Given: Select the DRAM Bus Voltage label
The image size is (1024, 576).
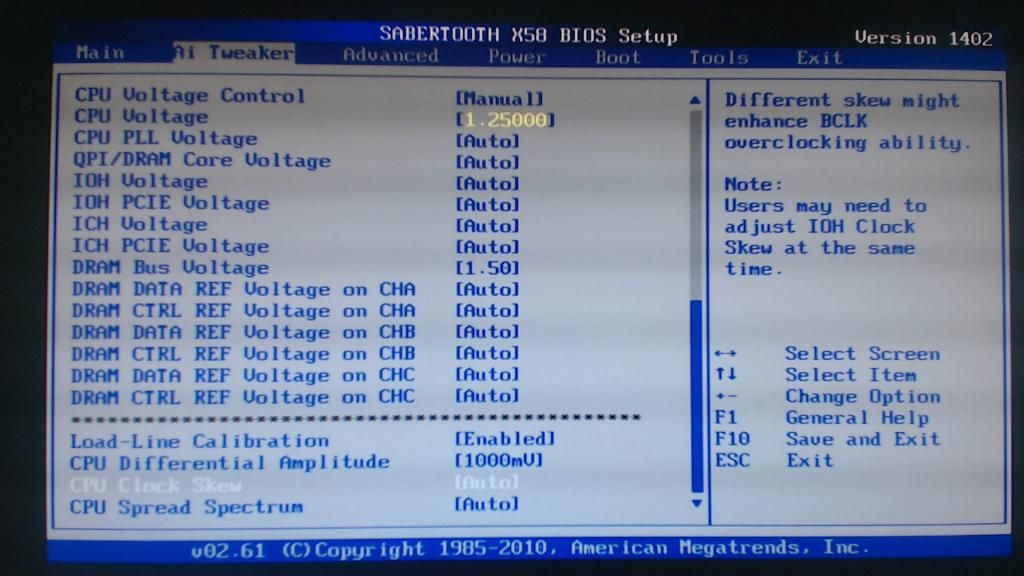Looking at the screenshot, I should (170, 268).
